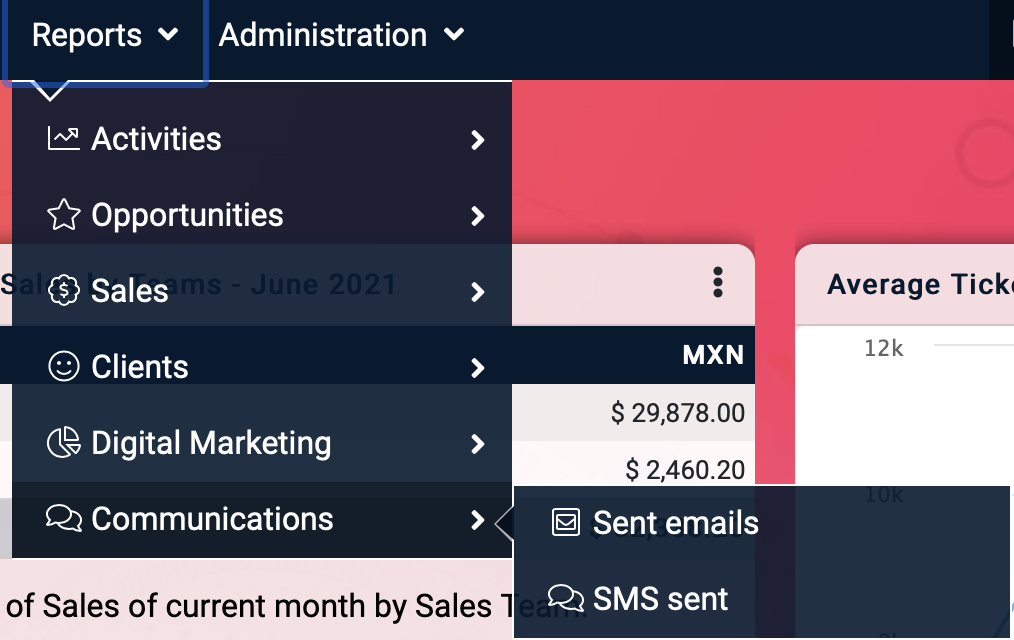Viewport: 1014px width, 640px height.
Task: Click the SMS sent chat icon
Action: point(566,598)
